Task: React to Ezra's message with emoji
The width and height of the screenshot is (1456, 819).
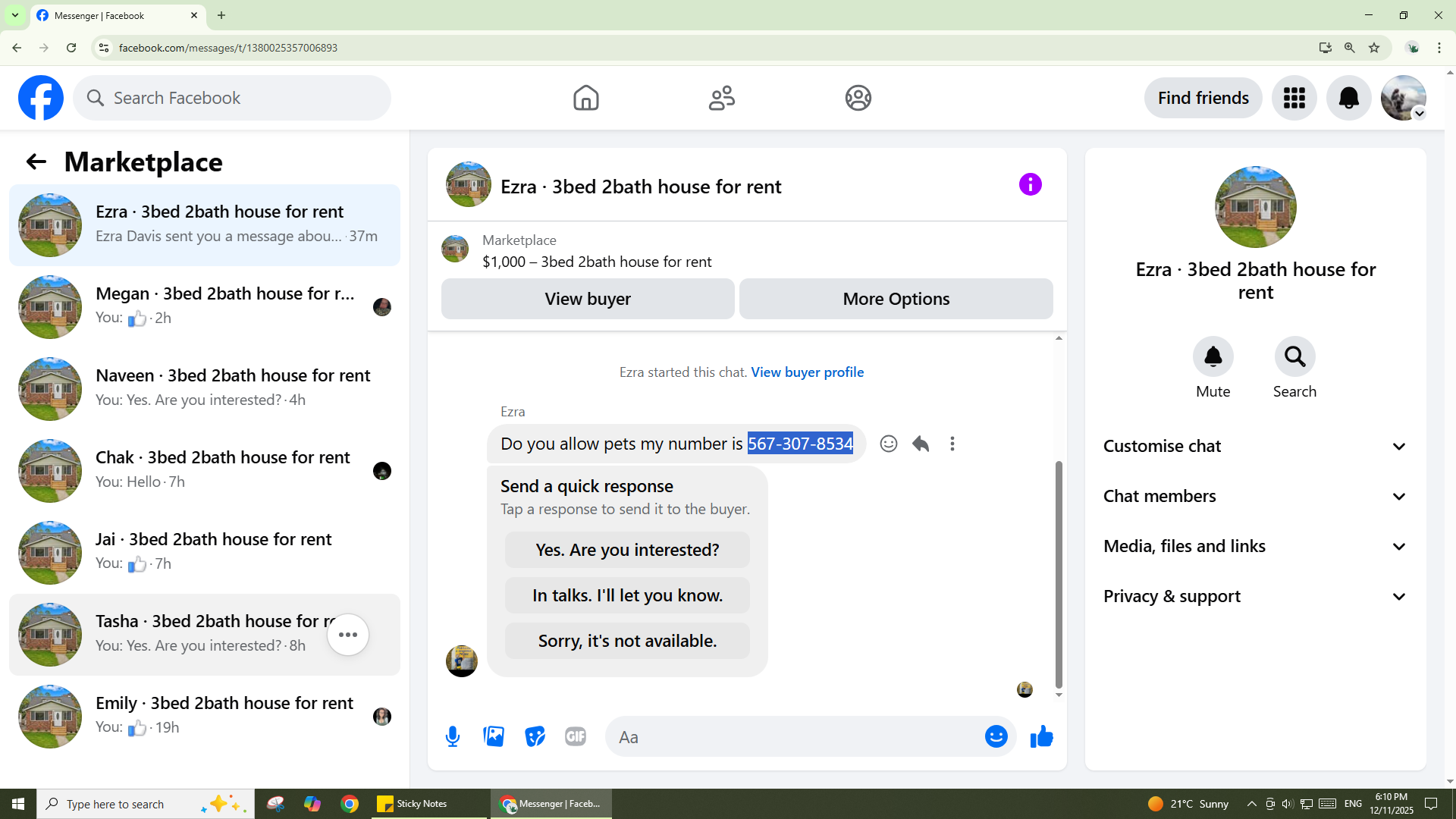Action: click(x=888, y=444)
